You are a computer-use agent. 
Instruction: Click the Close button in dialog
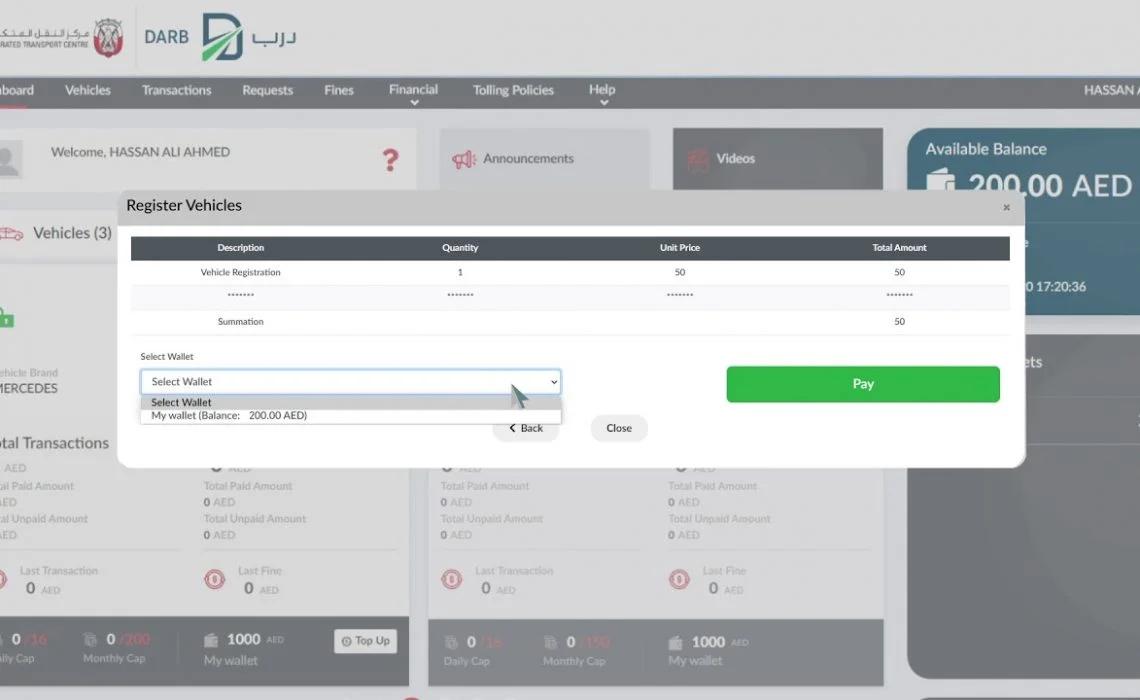619,428
